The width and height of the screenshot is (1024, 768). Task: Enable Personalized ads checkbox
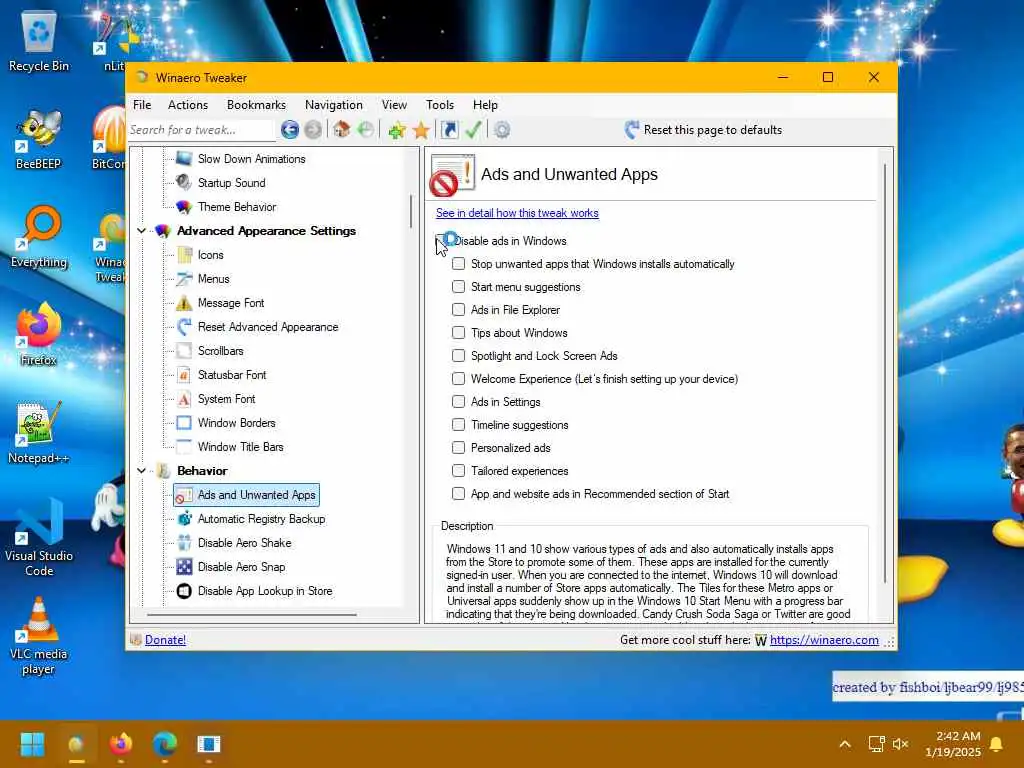point(458,448)
